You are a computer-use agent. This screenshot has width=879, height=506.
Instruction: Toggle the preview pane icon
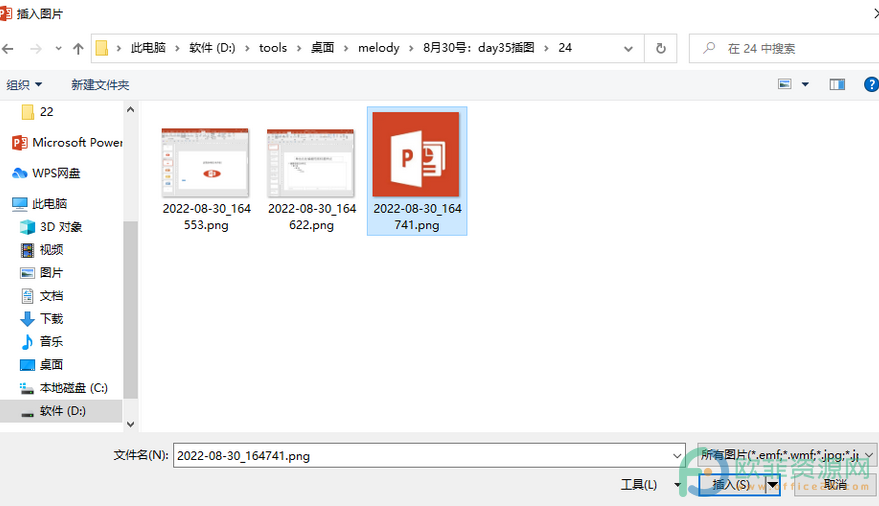tap(837, 85)
